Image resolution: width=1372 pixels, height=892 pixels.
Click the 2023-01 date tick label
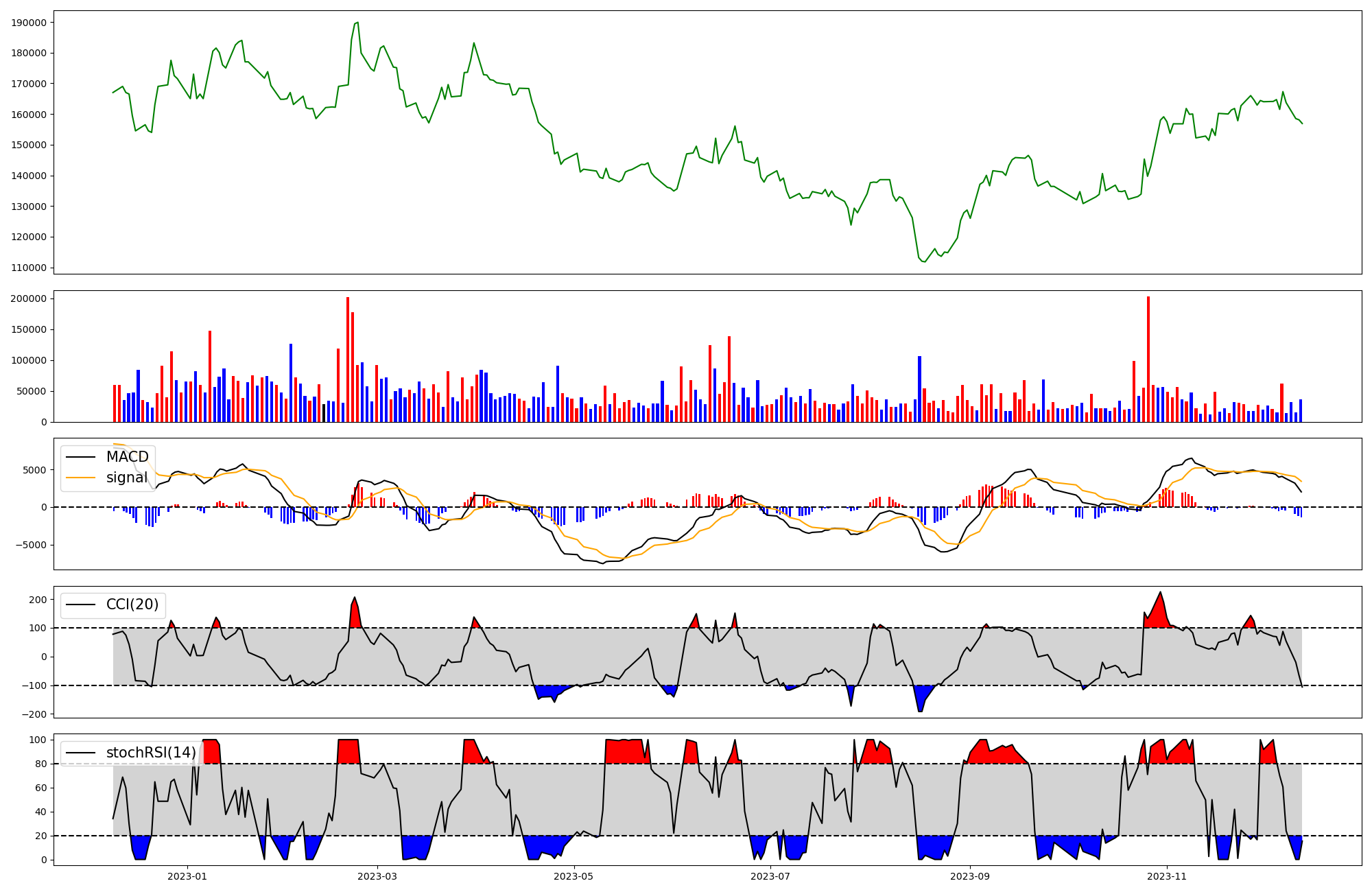coord(187,876)
